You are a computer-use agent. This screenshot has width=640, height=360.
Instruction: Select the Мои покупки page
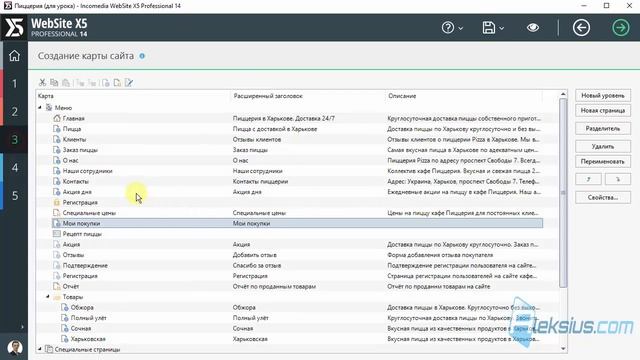pyautogui.click(x=298, y=223)
